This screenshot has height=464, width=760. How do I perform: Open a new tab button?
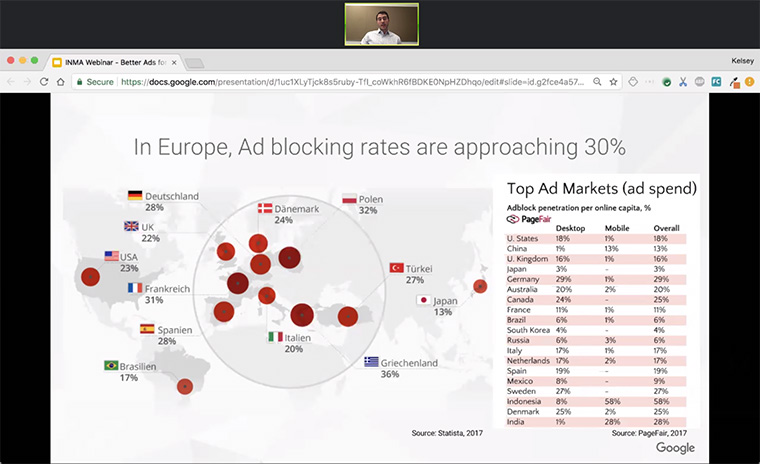click(x=195, y=63)
